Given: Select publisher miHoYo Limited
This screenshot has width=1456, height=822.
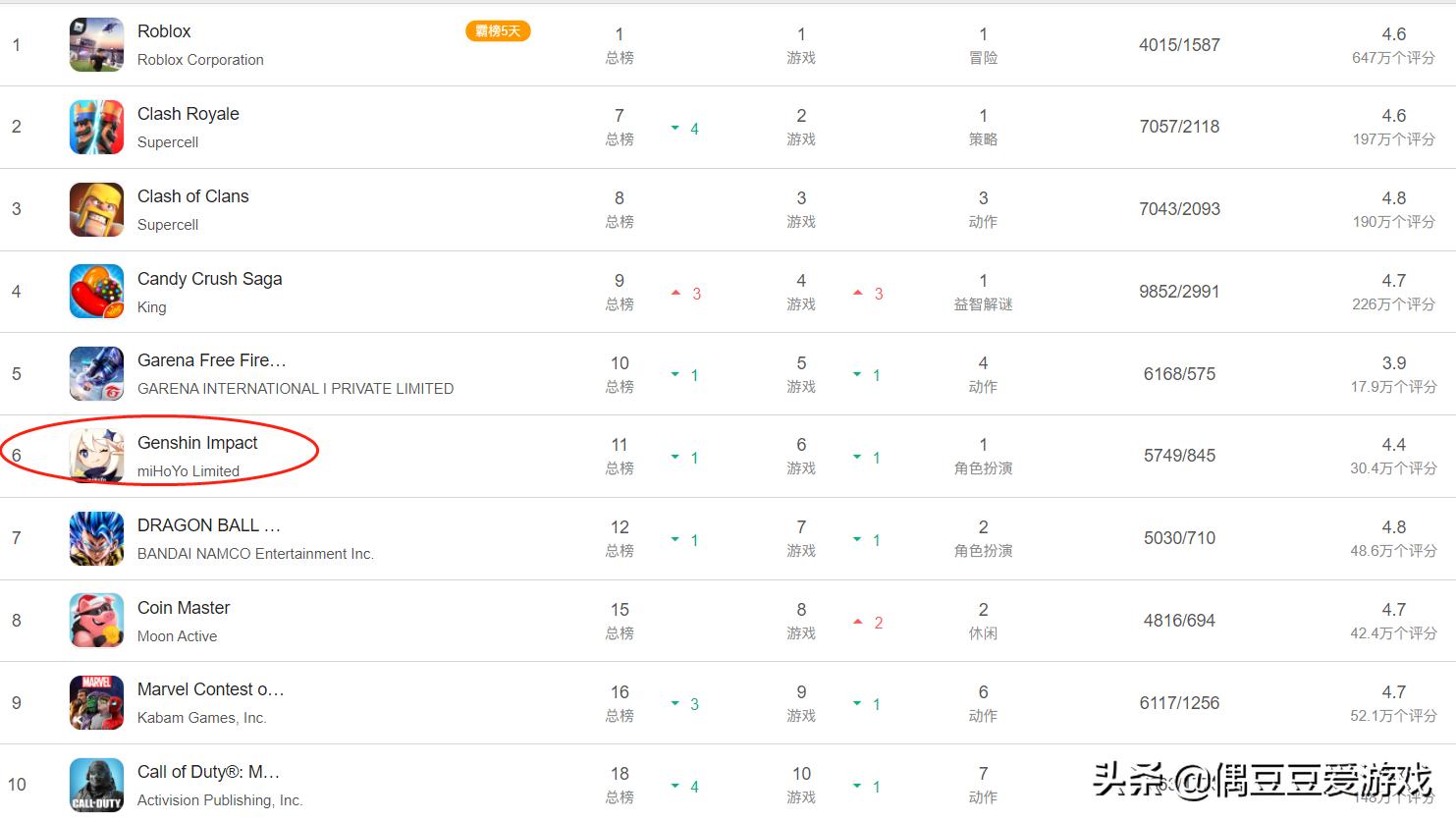Looking at the screenshot, I should (x=189, y=471).
